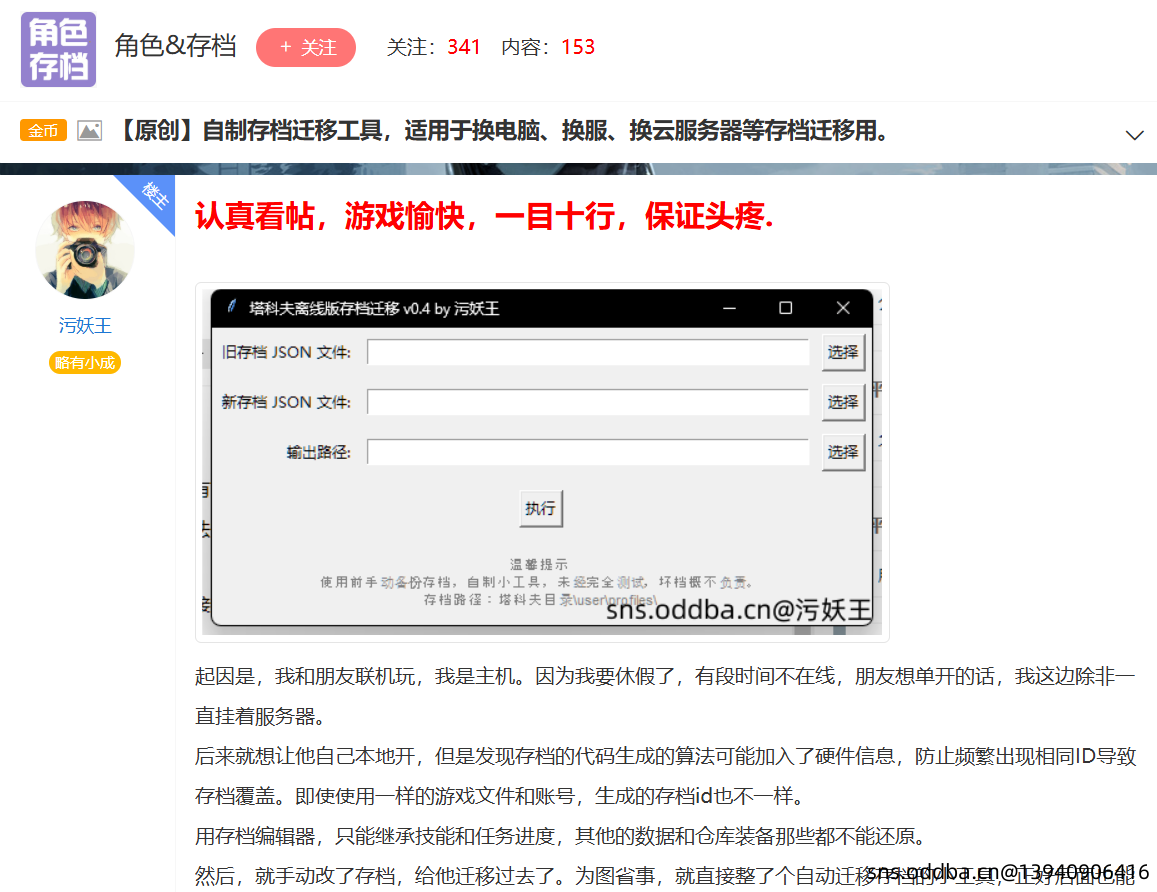
Task: Click the 内容 153 count
Action: pyautogui.click(x=548, y=47)
